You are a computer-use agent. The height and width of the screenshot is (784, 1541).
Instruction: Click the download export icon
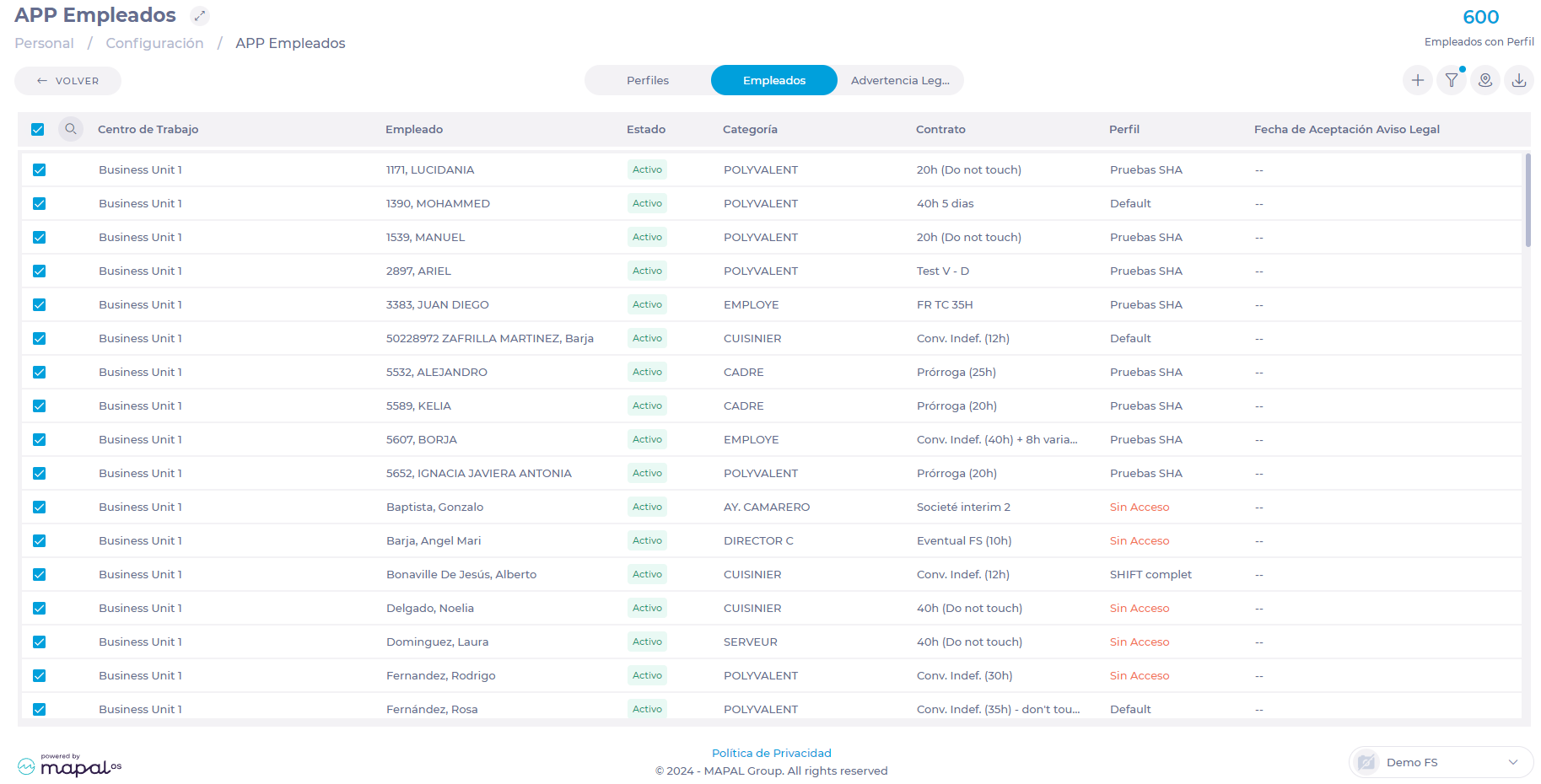point(1519,80)
